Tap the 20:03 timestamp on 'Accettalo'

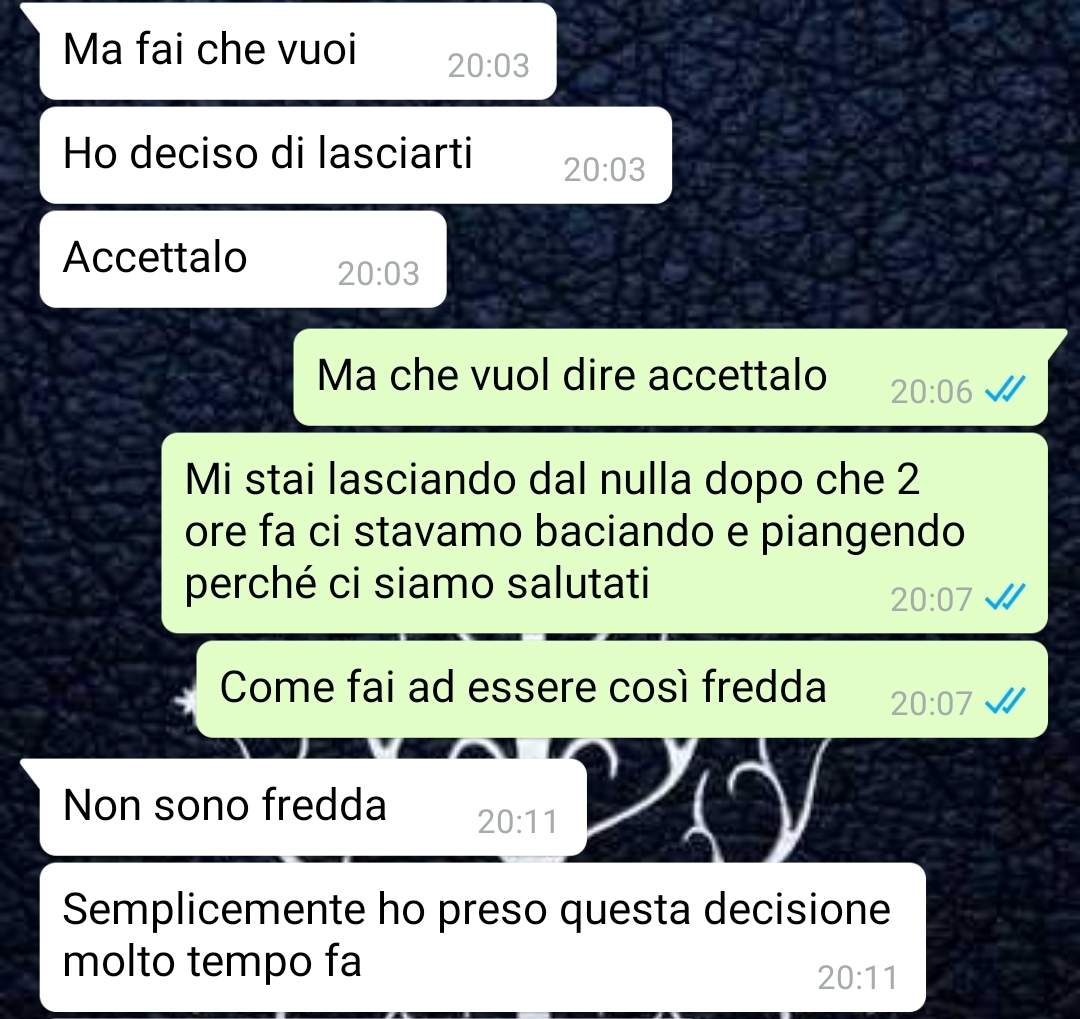[x=378, y=274]
